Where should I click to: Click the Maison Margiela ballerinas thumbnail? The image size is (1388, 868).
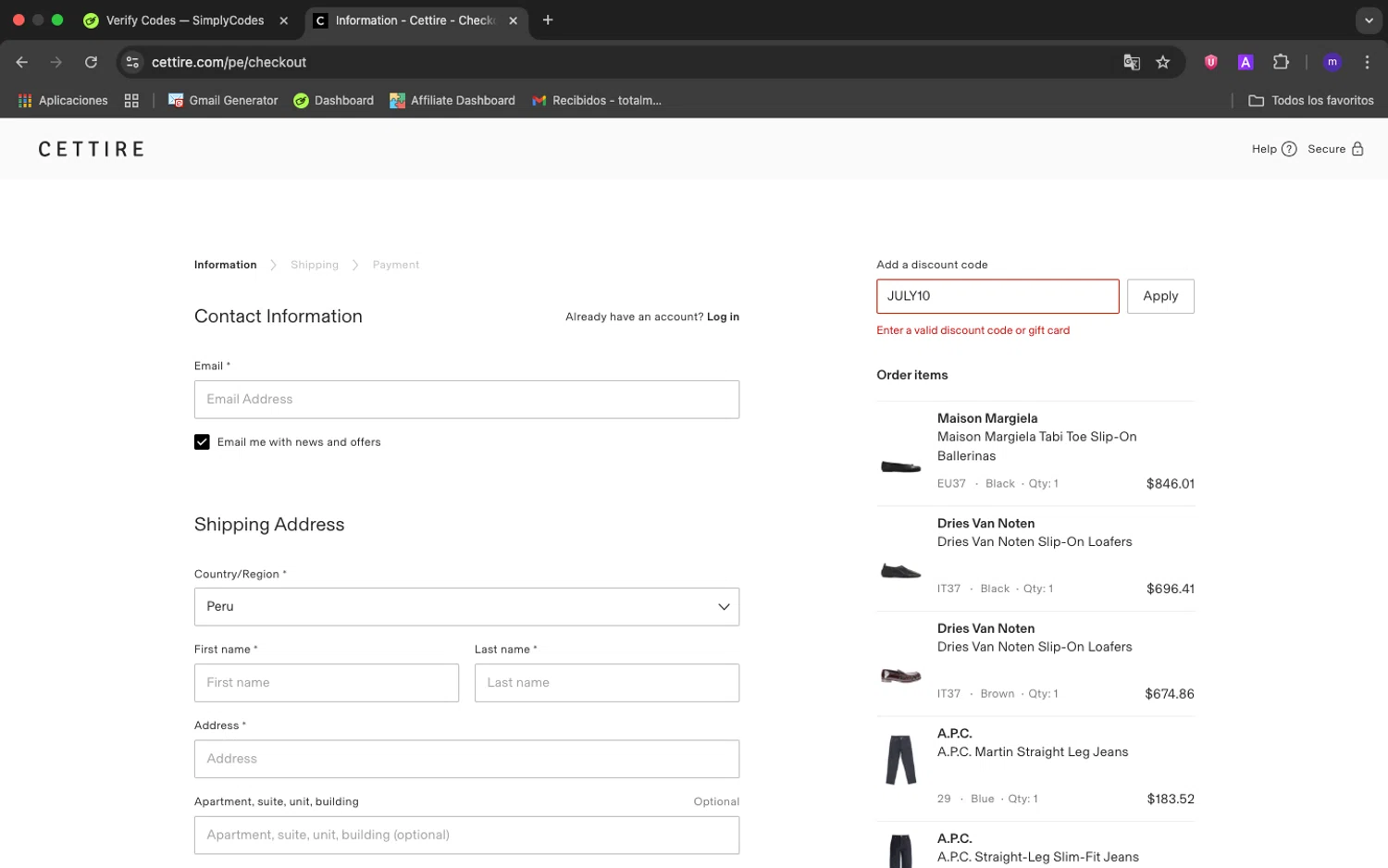point(900,466)
